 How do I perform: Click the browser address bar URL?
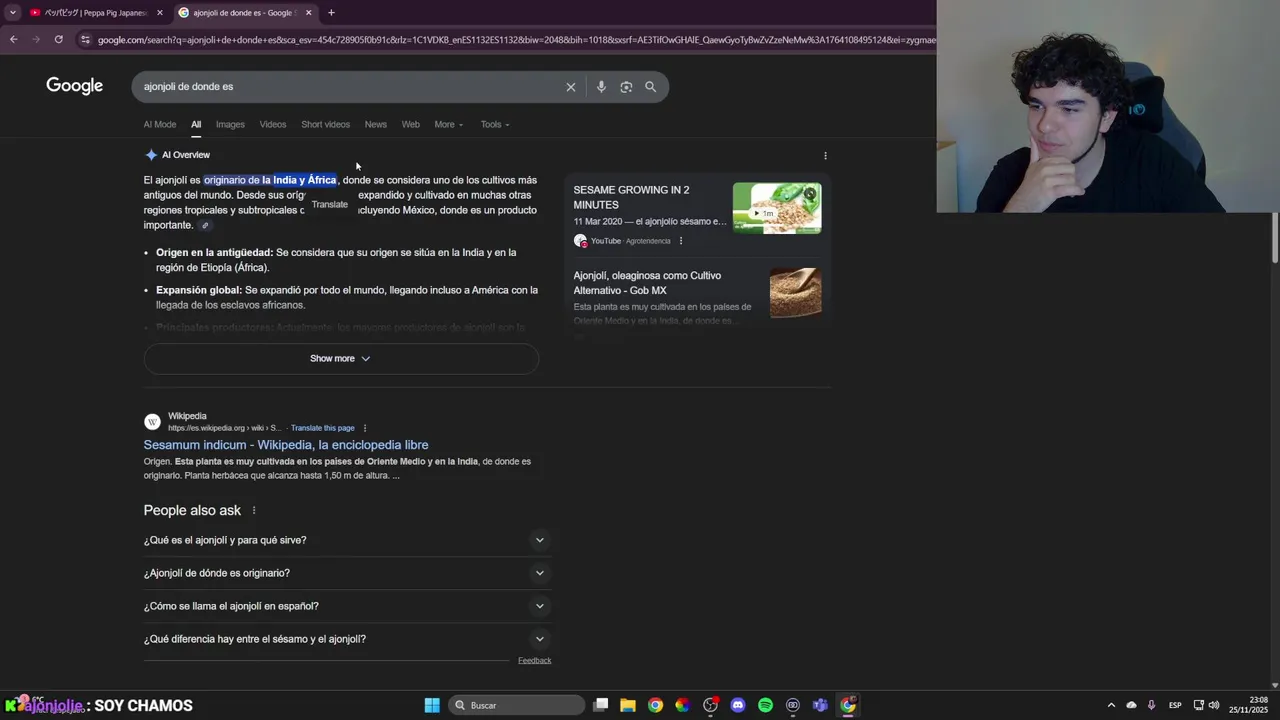pos(515,39)
